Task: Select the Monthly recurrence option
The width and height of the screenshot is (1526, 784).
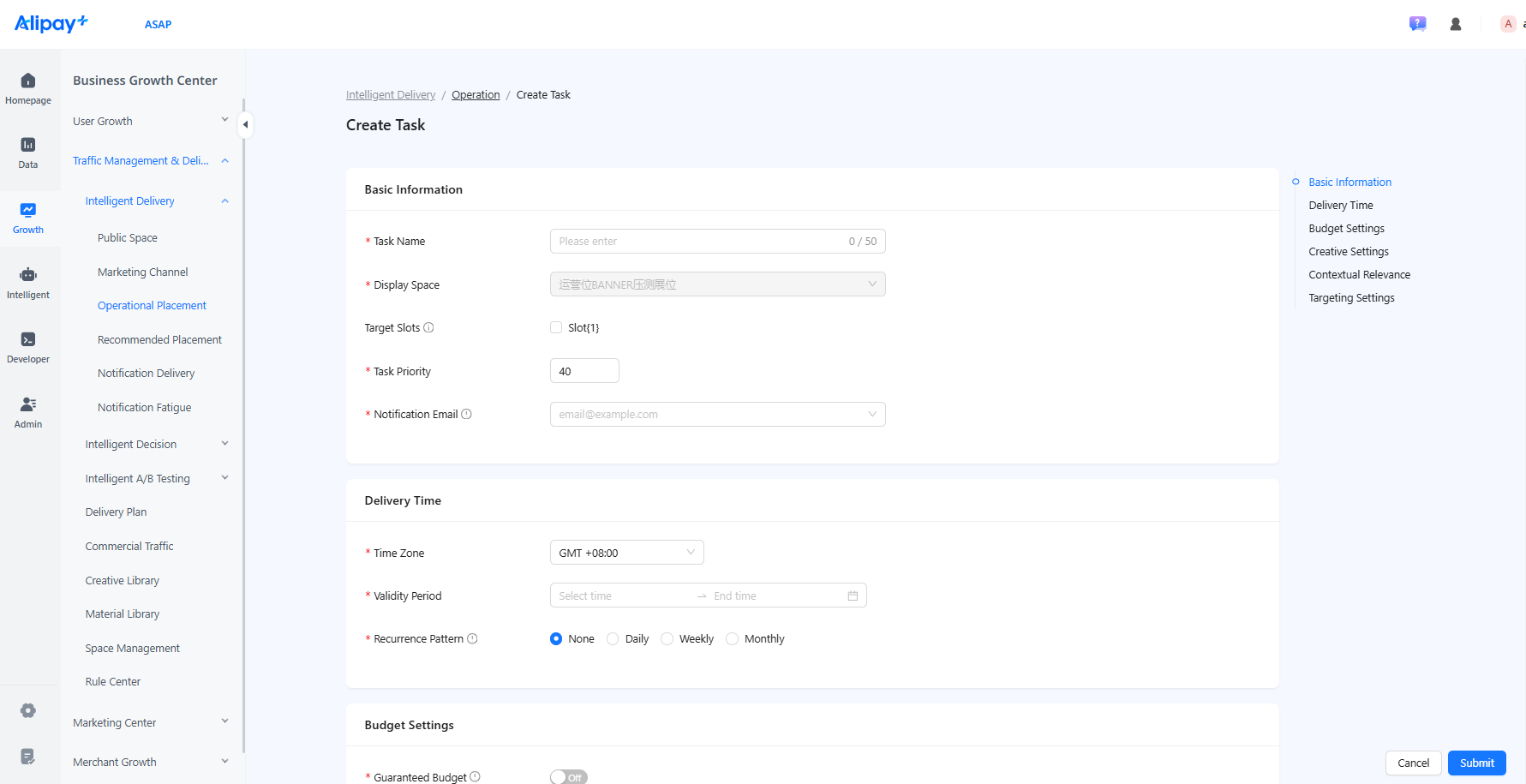Action: pos(732,639)
